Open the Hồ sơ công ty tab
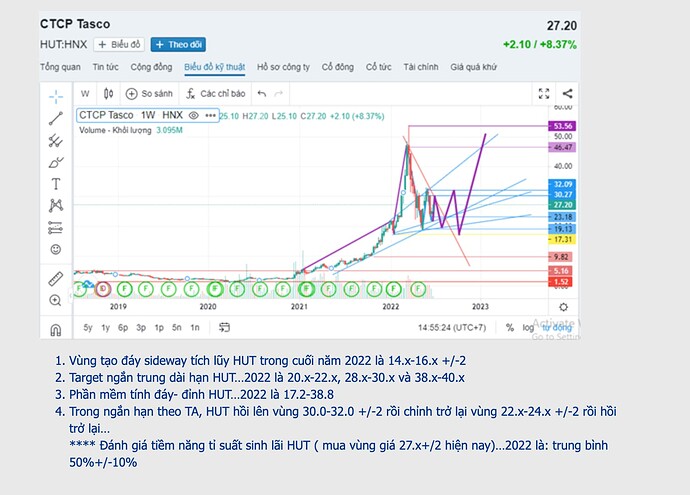 [283, 67]
